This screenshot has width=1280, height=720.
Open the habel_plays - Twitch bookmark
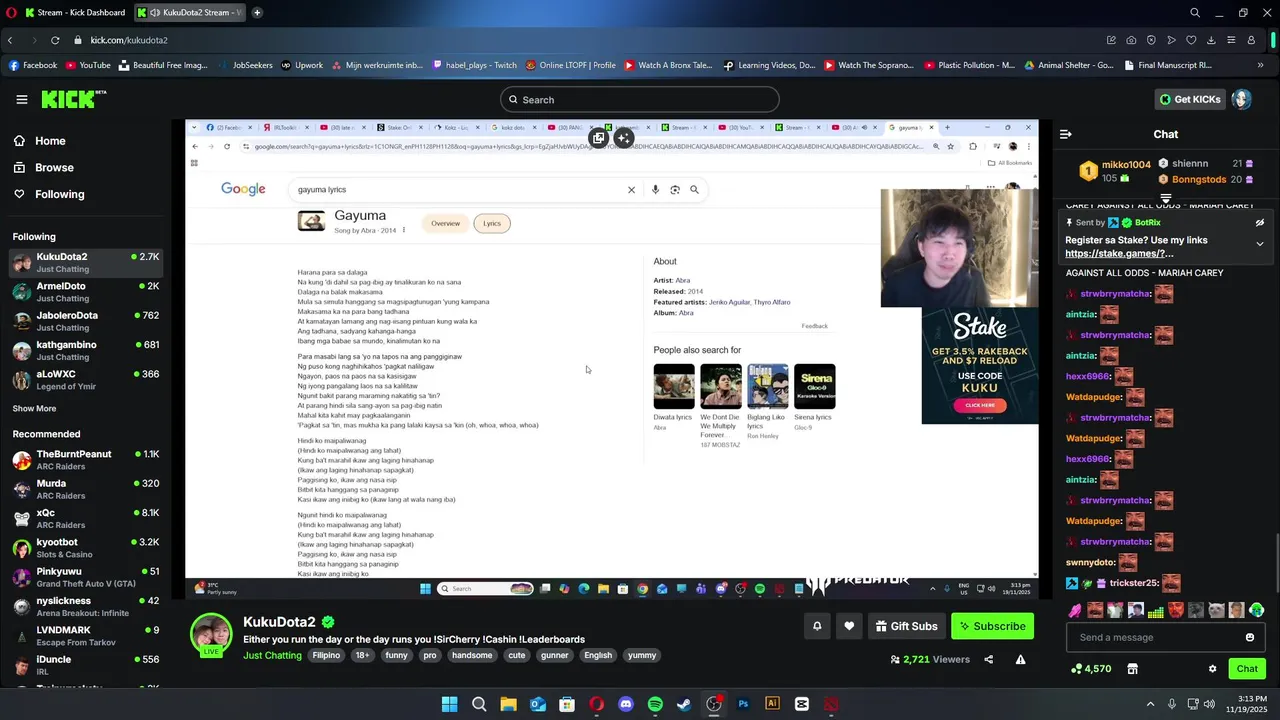point(475,65)
